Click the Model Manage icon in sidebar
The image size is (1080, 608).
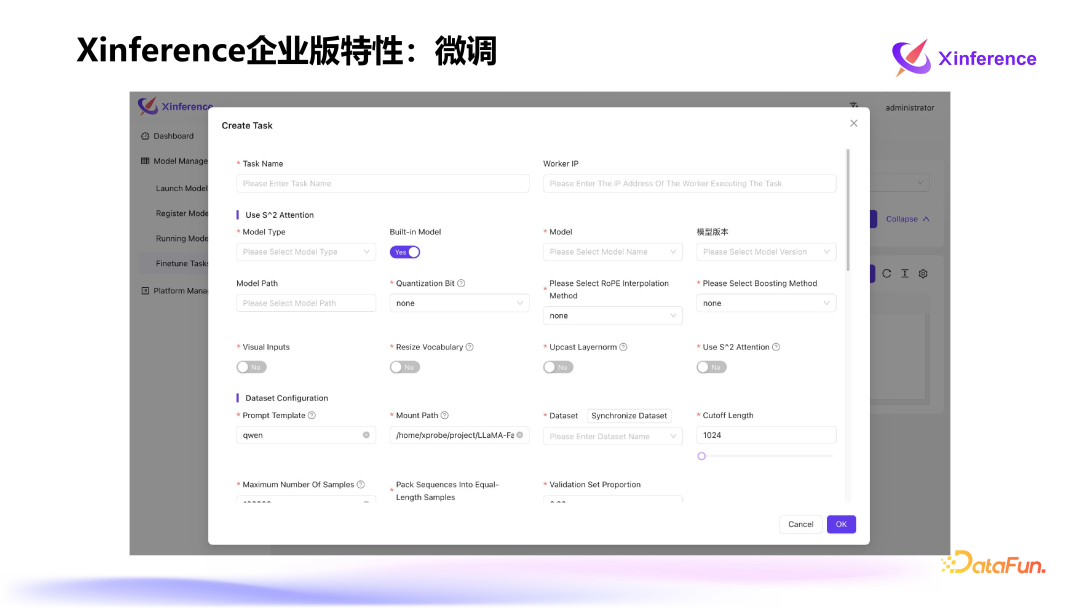[144, 161]
